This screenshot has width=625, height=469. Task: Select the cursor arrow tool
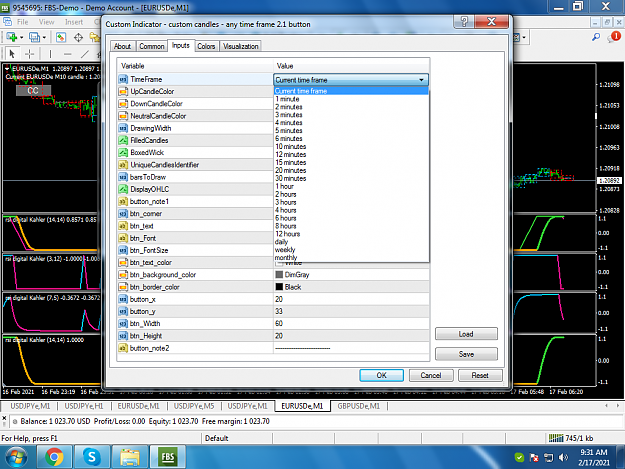point(12,53)
